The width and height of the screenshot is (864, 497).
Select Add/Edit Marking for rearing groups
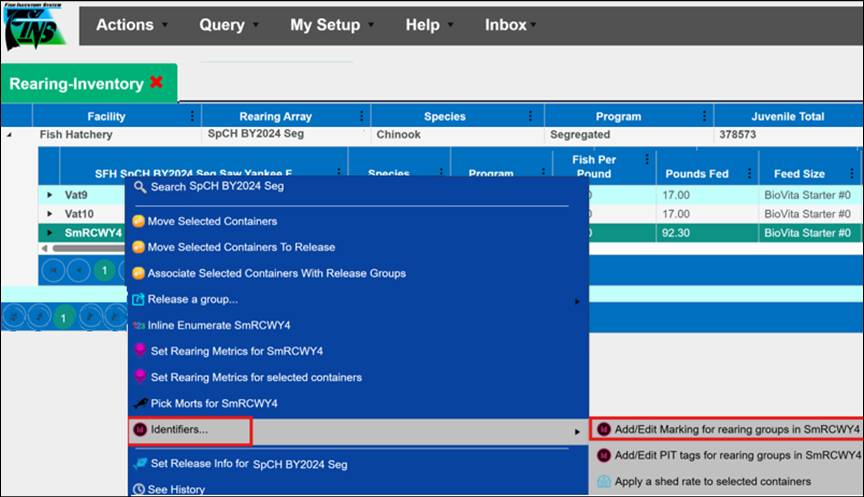(x=727, y=429)
